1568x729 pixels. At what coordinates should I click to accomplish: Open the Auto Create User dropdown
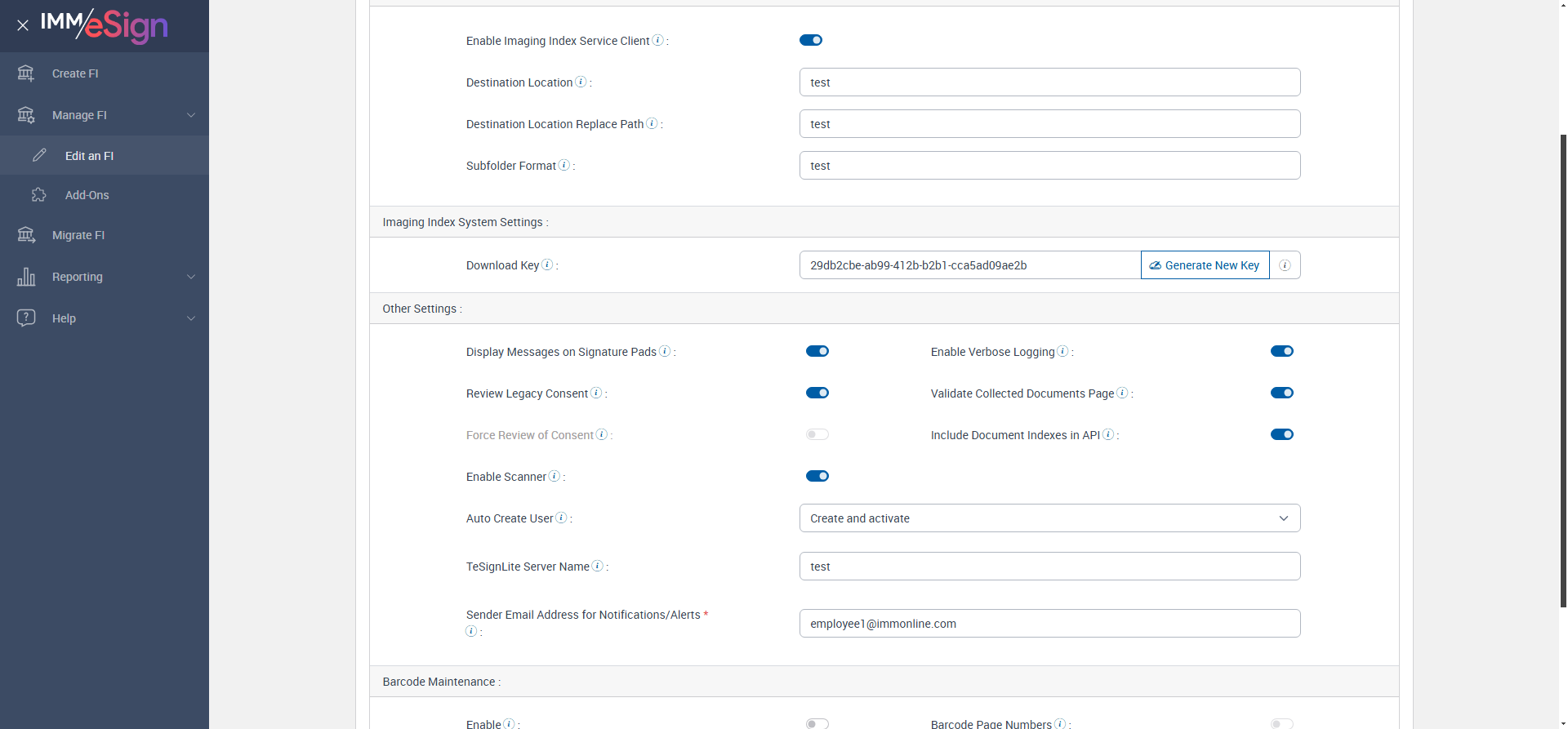pos(1049,518)
